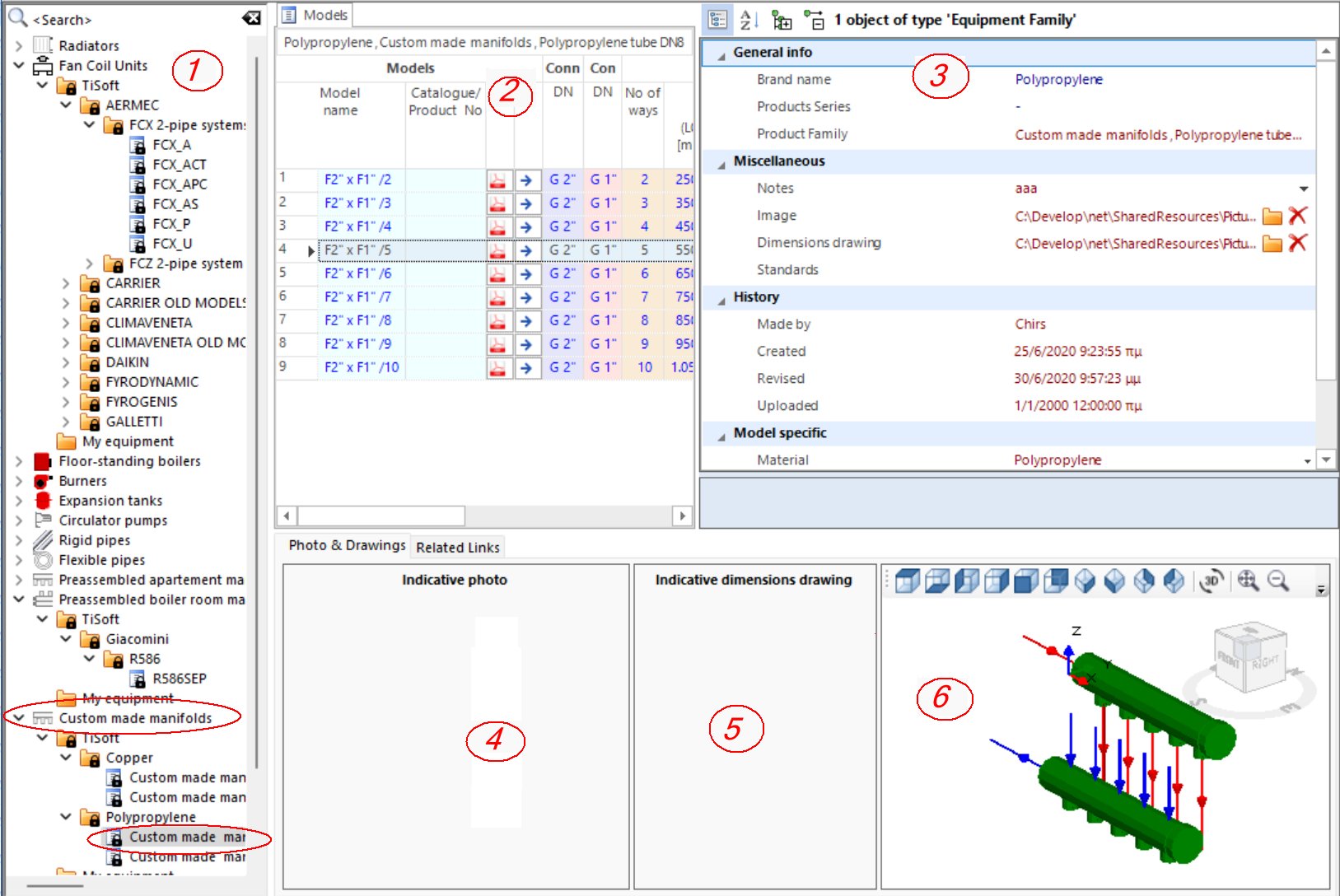
Task: Collapse the General info section
Action: 721,52
